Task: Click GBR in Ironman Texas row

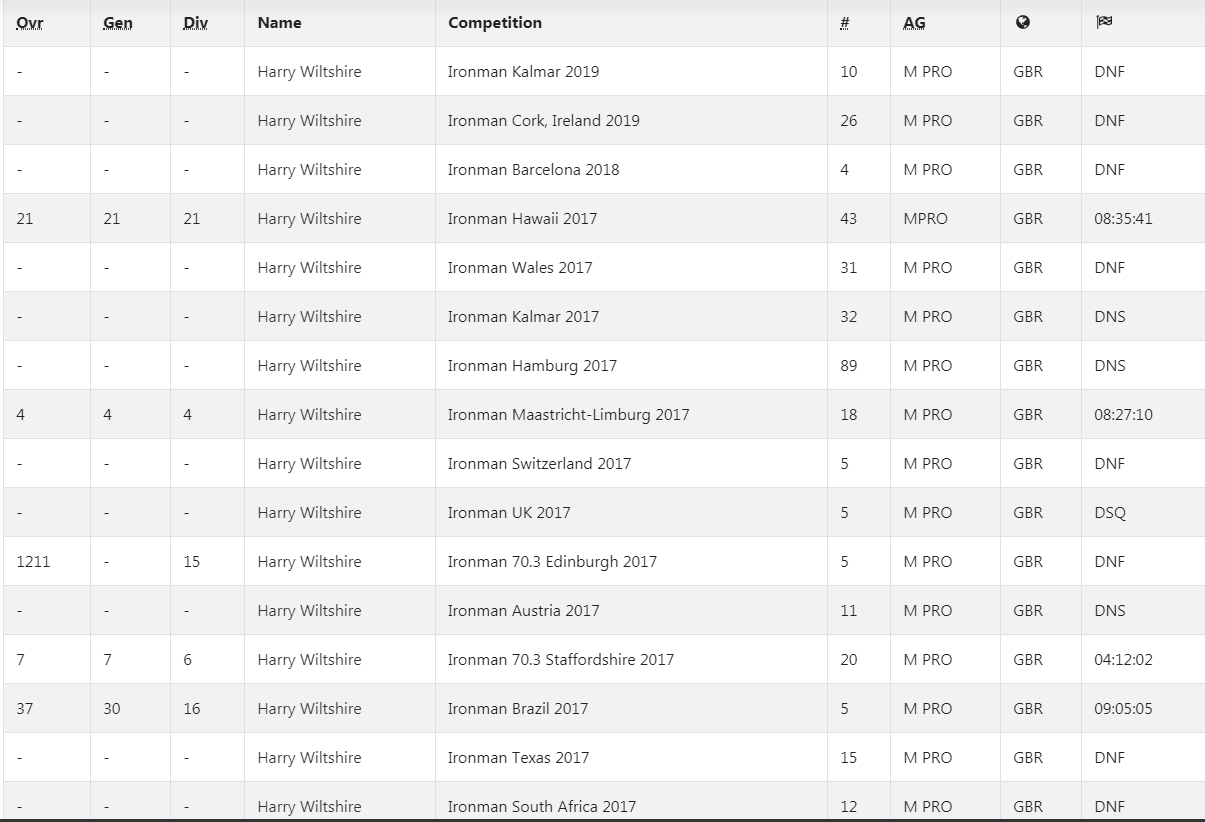Action: pos(1028,758)
